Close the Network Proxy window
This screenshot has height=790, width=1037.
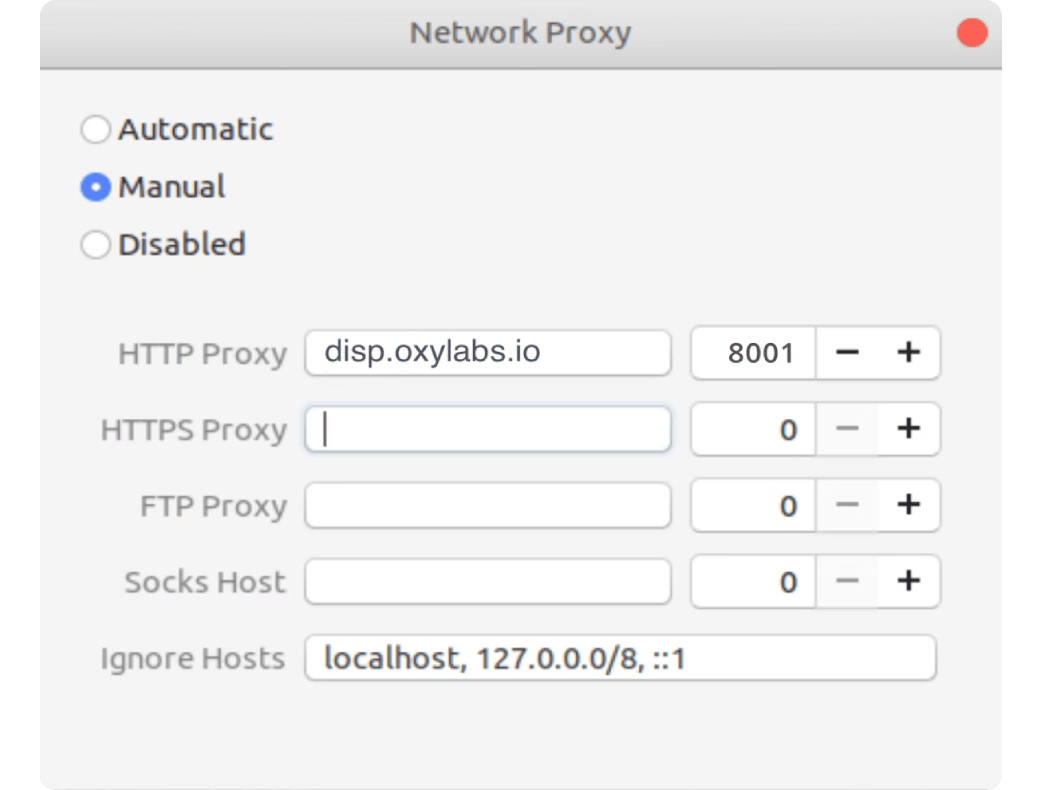972,32
